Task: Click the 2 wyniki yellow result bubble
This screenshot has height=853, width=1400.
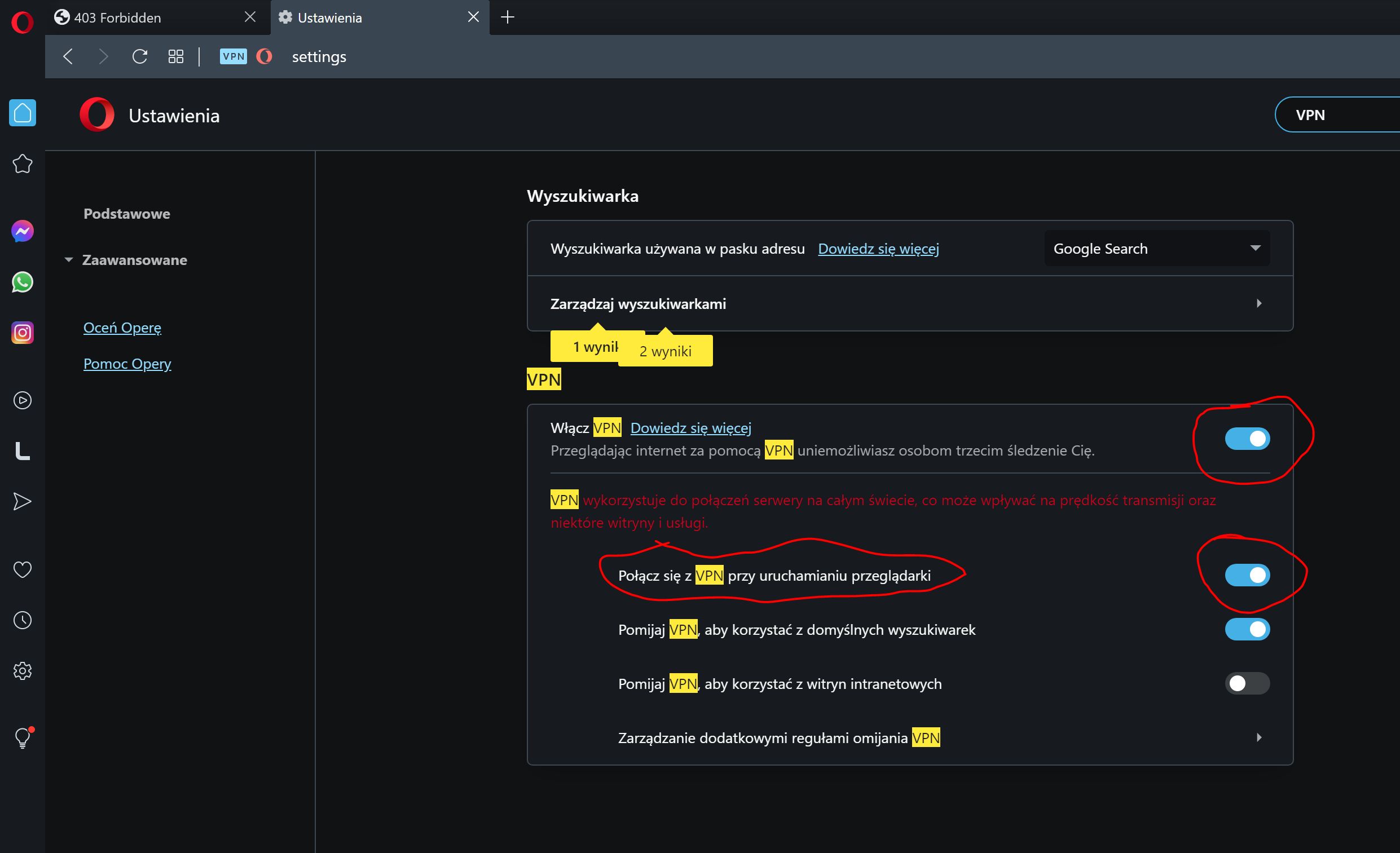Action: [666, 351]
